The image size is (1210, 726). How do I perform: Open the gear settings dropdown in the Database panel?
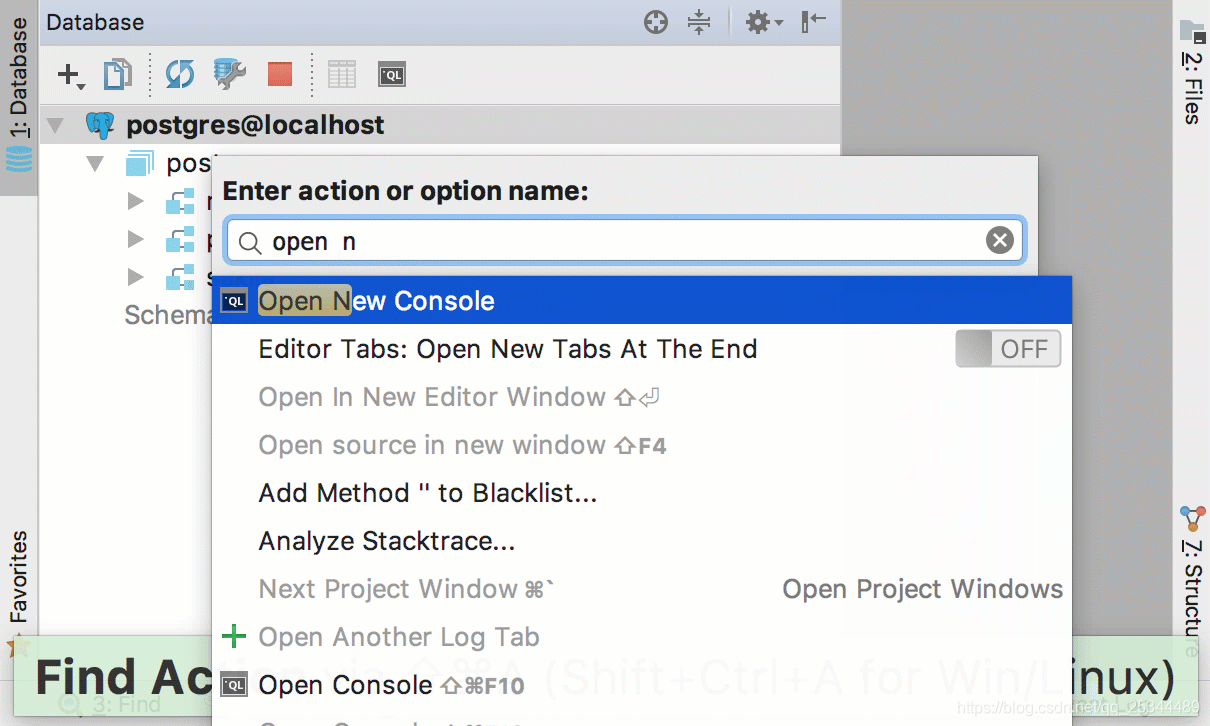[763, 22]
